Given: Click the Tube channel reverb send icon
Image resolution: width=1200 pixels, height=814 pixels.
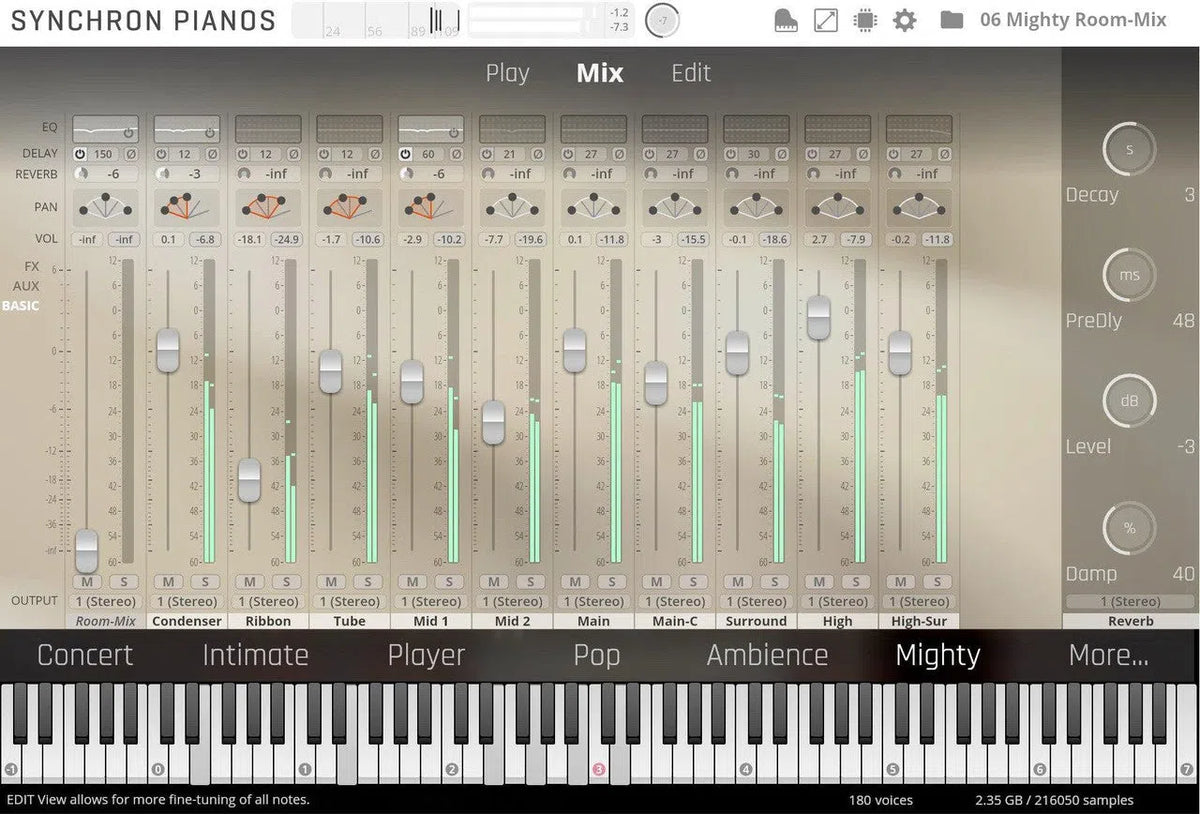Looking at the screenshot, I should click(x=326, y=174).
